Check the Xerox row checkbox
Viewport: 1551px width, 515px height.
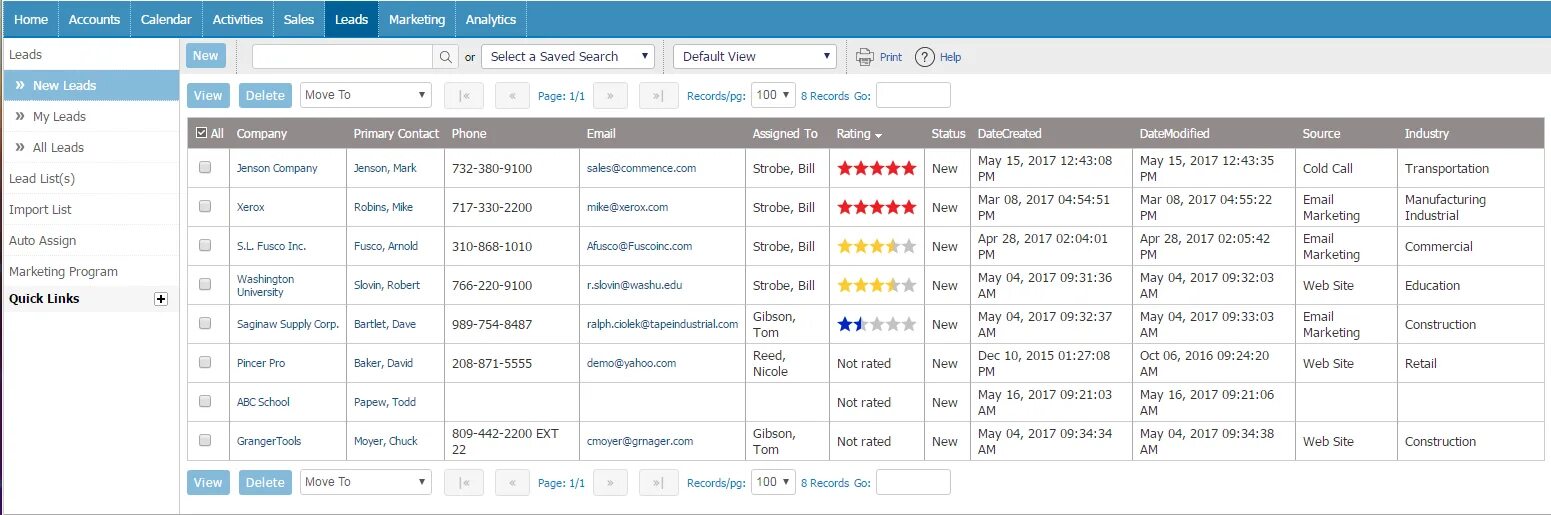coord(205,206)
